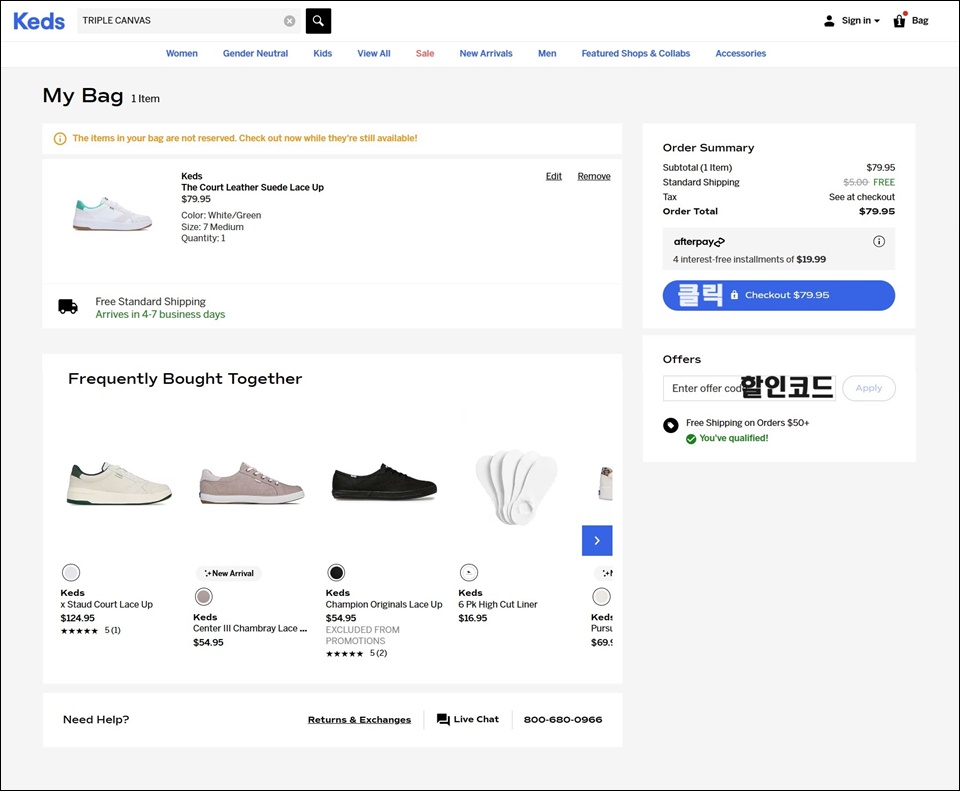Open the Sale menu
960x791 pixels.
point(425,53)
